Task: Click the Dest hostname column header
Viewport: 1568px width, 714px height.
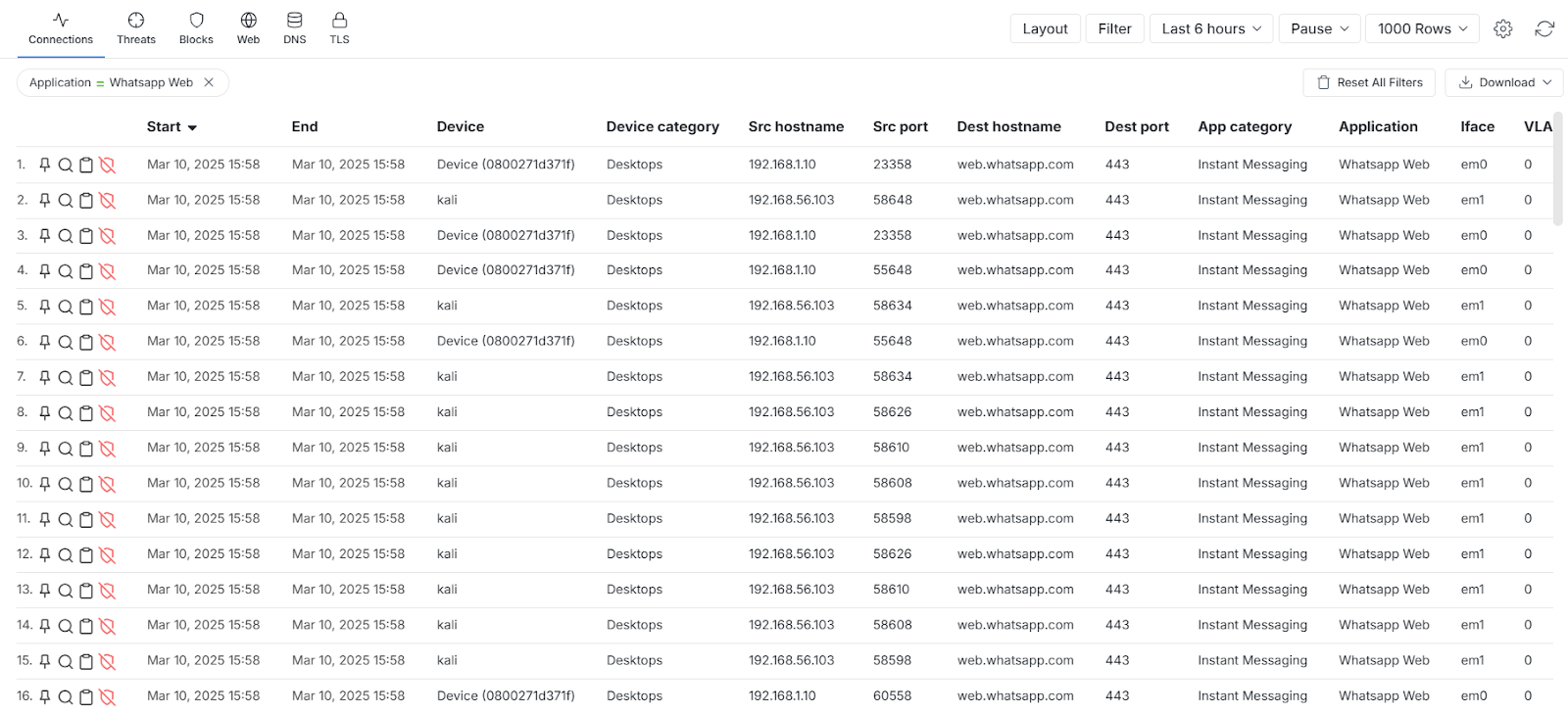Action: [1009, 126]
